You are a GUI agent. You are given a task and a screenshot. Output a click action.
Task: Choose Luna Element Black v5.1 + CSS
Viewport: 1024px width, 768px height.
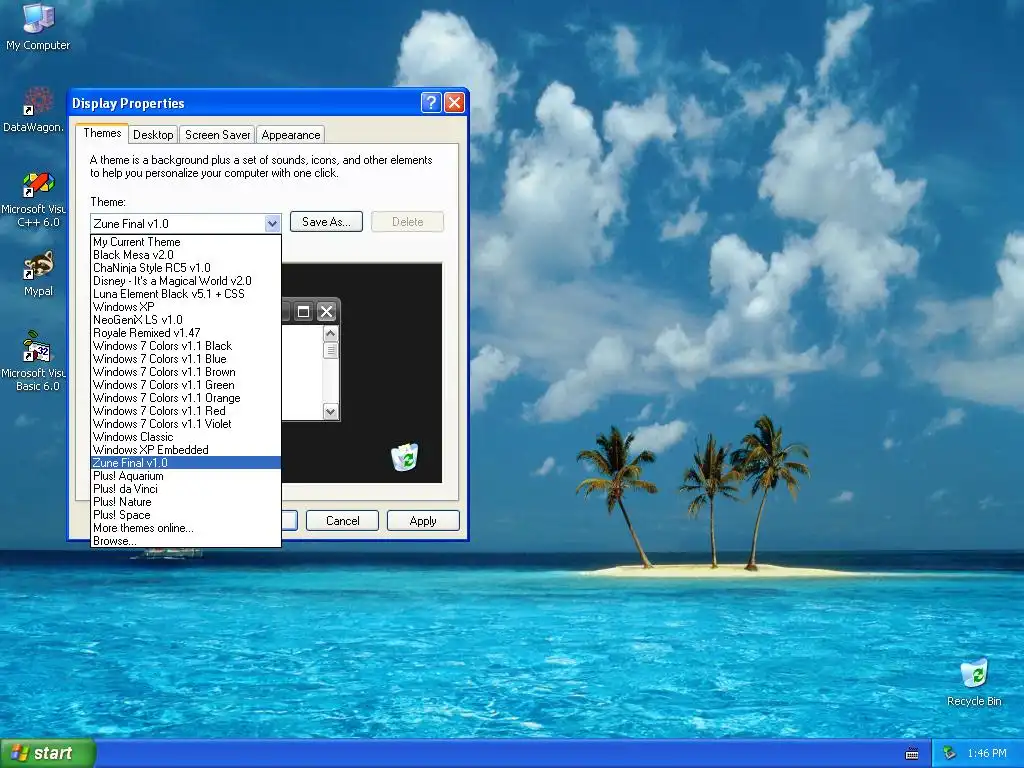pos(186,294)
